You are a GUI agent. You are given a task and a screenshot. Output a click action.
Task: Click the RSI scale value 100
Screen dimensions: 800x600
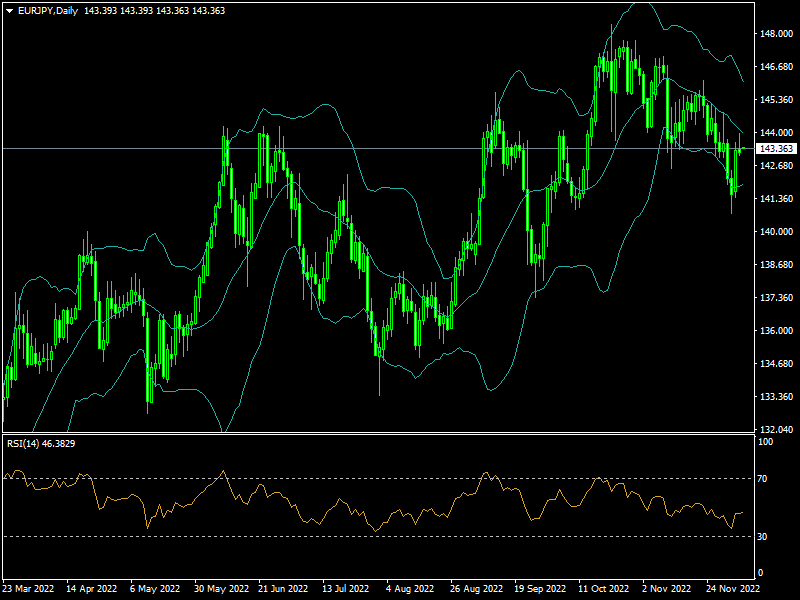click(766, 442)
